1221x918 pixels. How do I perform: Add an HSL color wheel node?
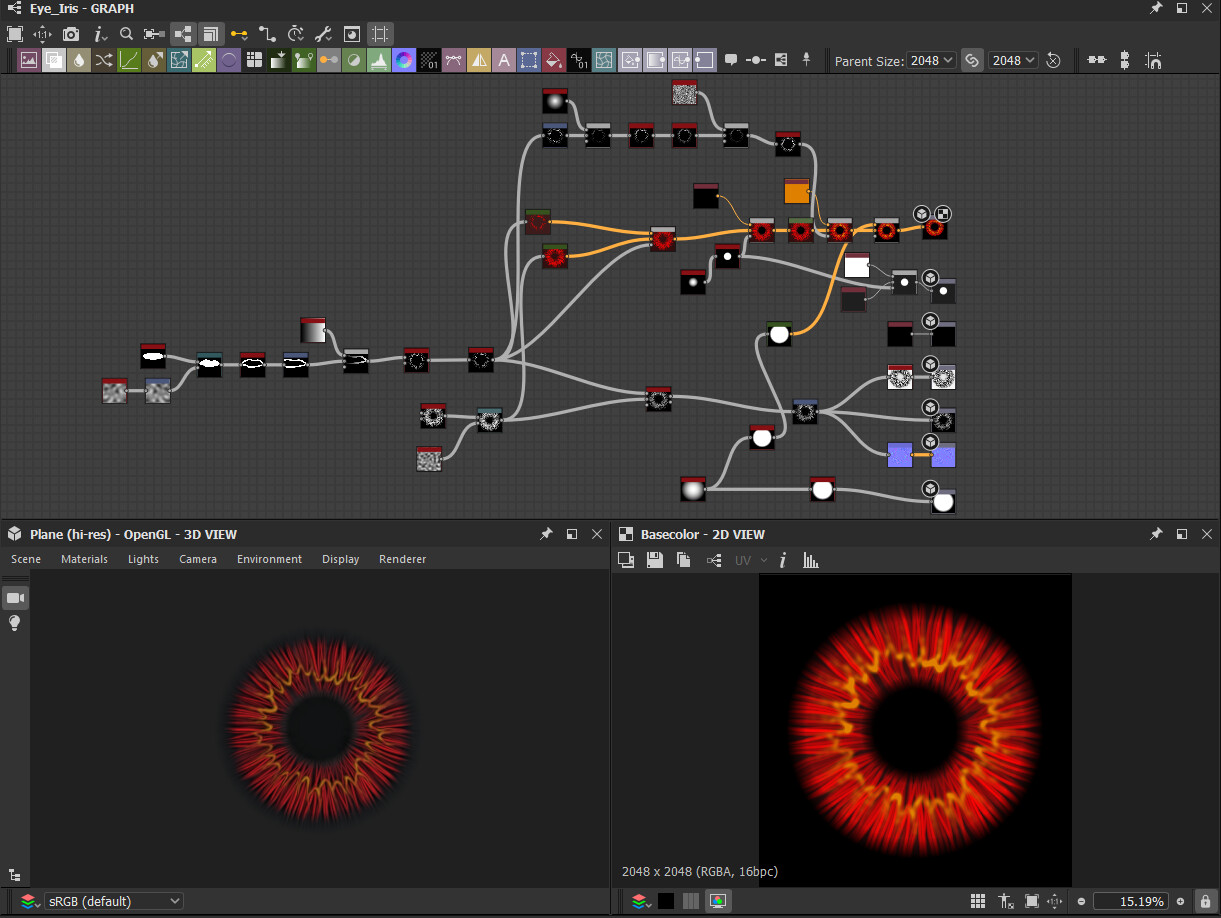(404, 60)
